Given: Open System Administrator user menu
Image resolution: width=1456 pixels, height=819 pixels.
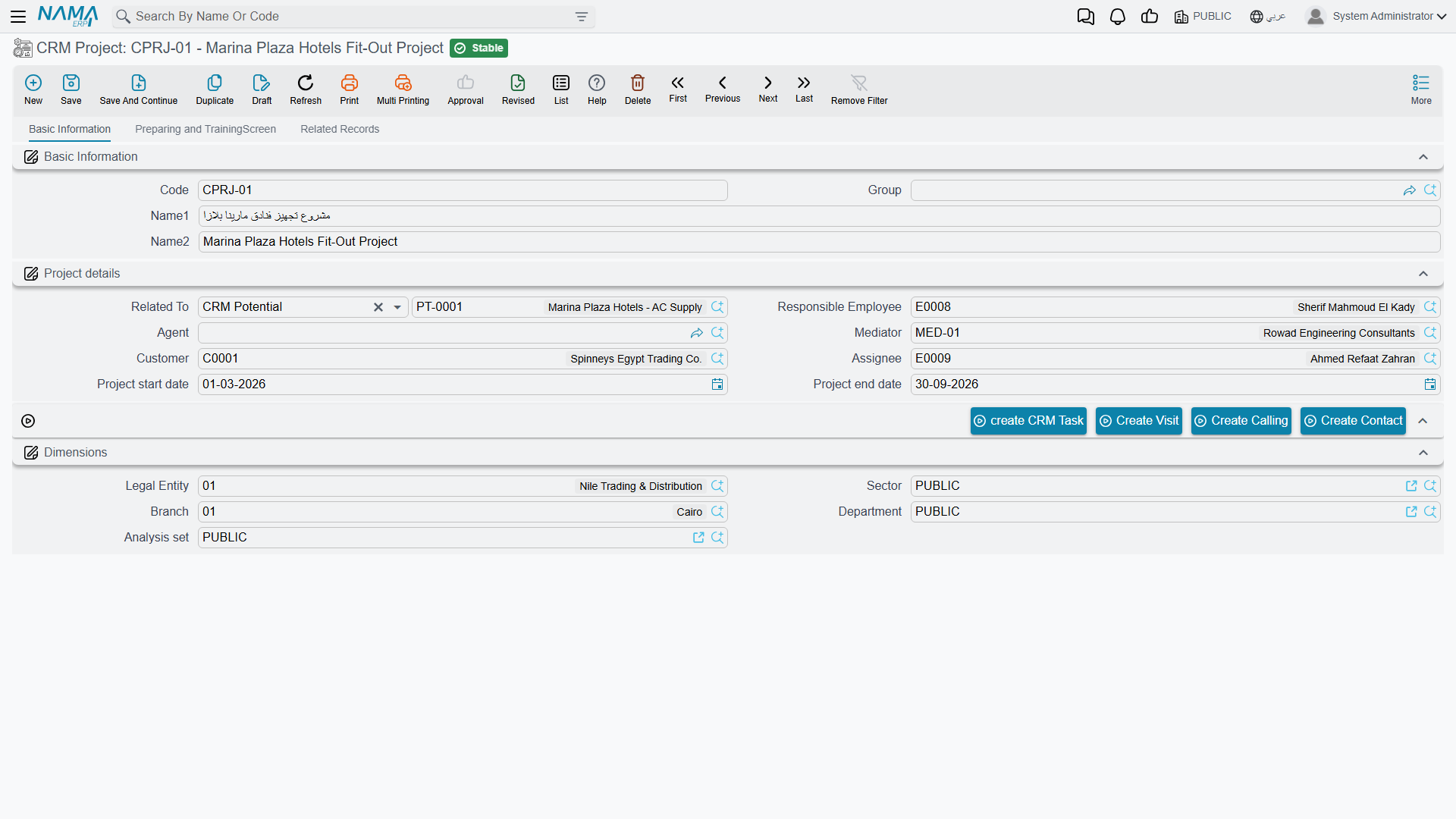Looking at the screenshot, I should (1376, 16).
